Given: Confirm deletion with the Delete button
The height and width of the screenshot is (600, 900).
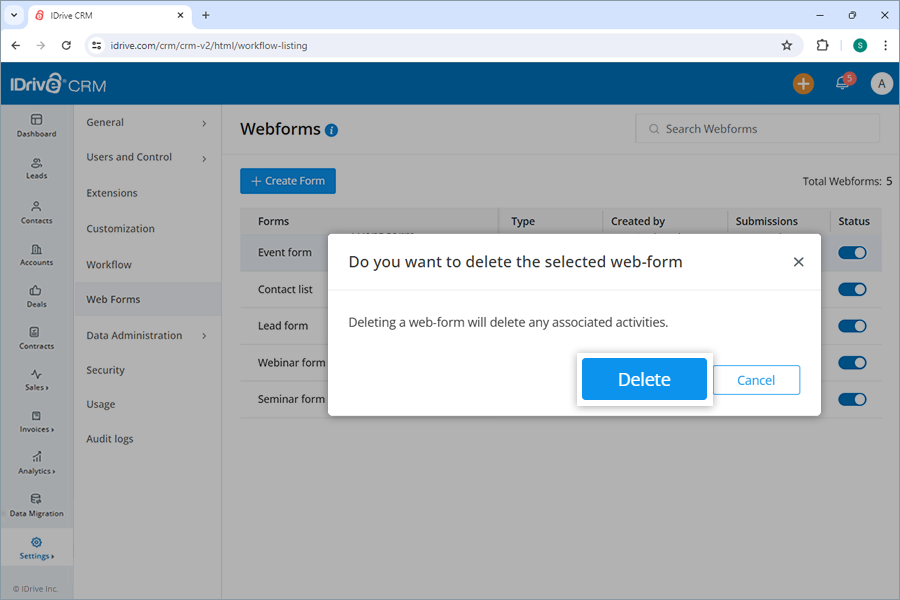Looking at the screenshot, I should [x=644, y=379].
